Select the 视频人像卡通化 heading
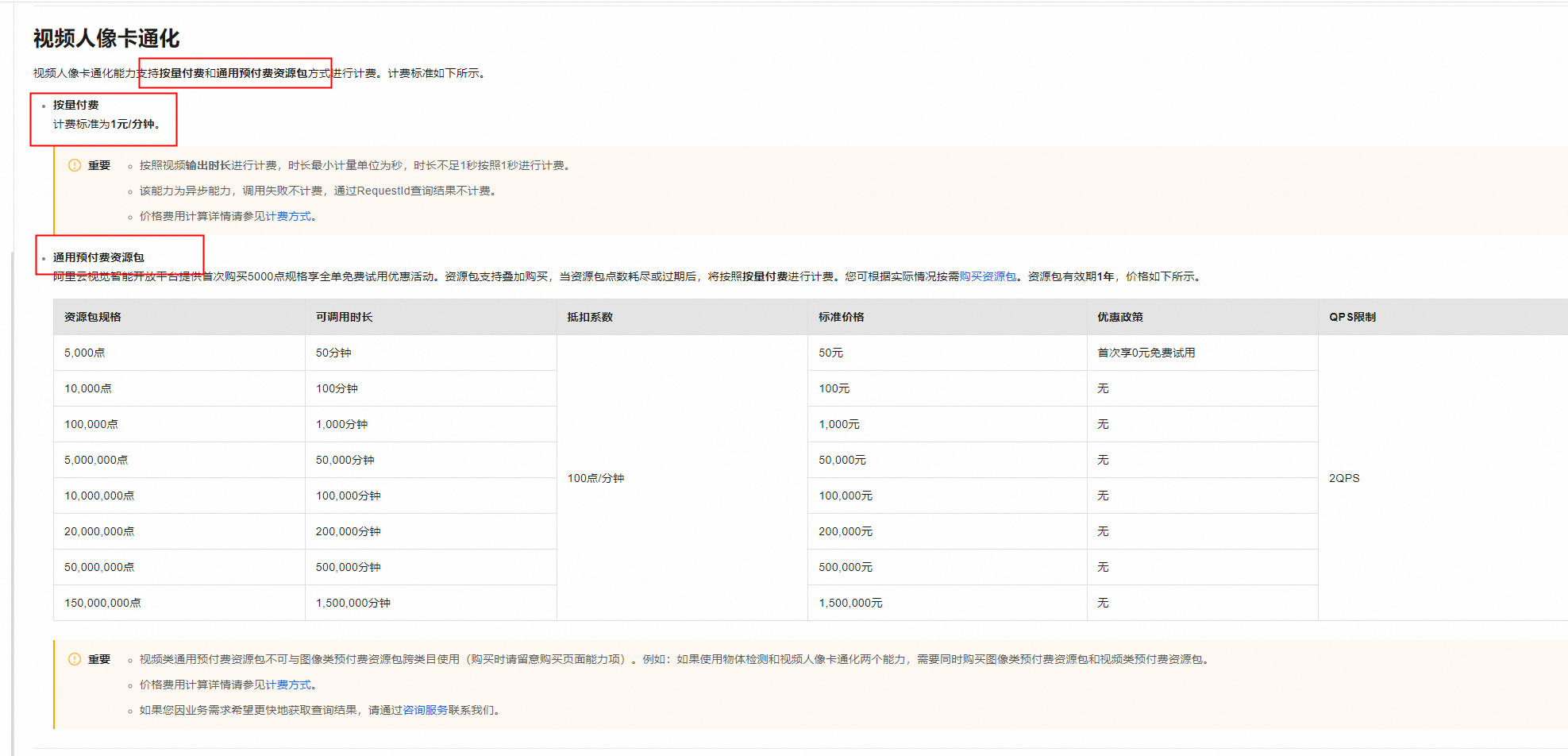1568x756 pixels. point(106,38)
